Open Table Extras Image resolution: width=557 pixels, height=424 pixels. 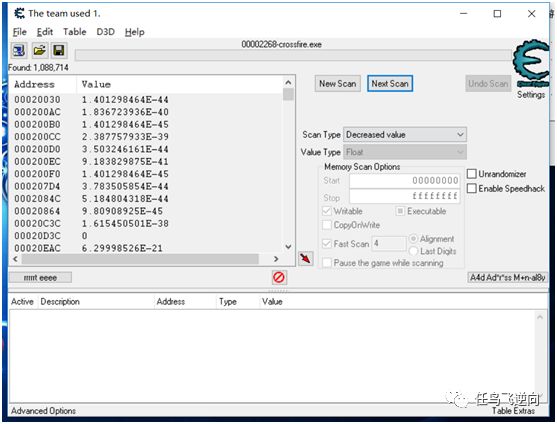(513, 411)
